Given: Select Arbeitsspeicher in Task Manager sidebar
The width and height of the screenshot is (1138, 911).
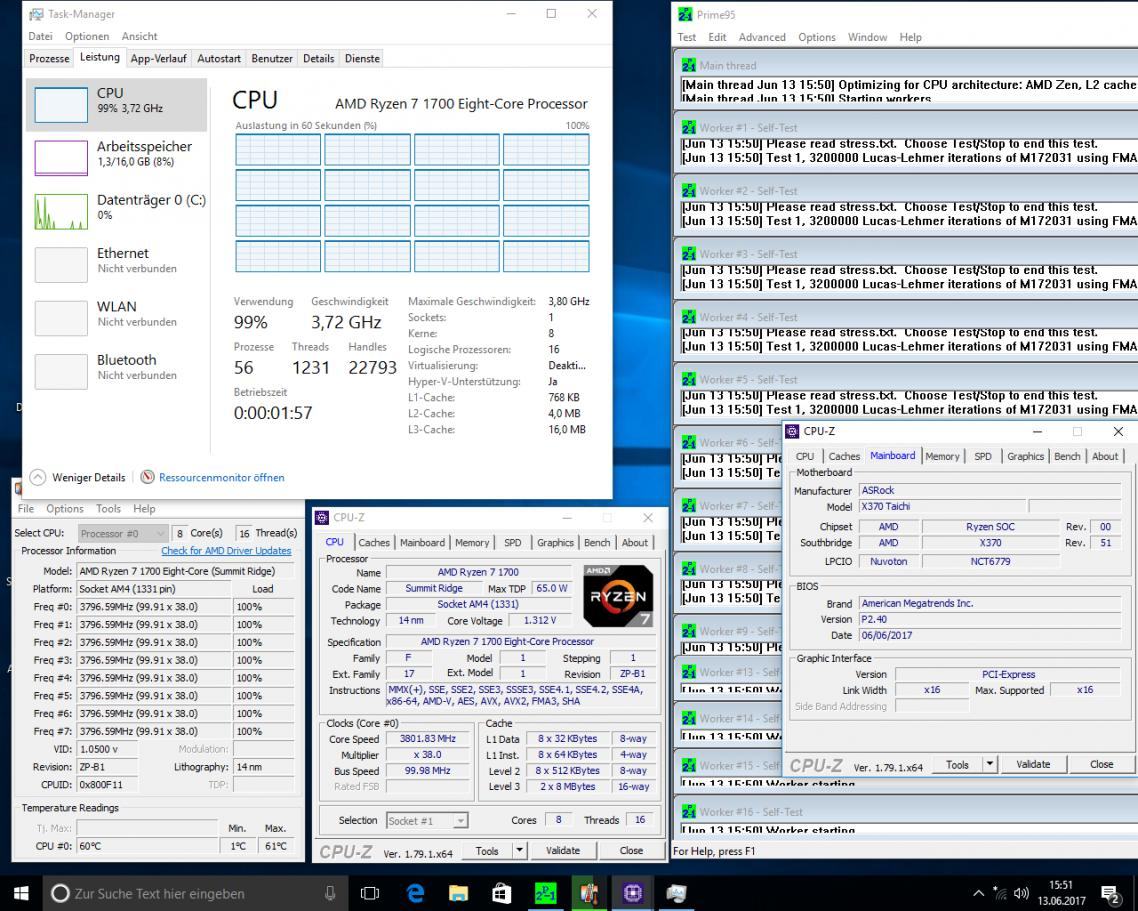Looking at the screenshot, I should point(118,158).
